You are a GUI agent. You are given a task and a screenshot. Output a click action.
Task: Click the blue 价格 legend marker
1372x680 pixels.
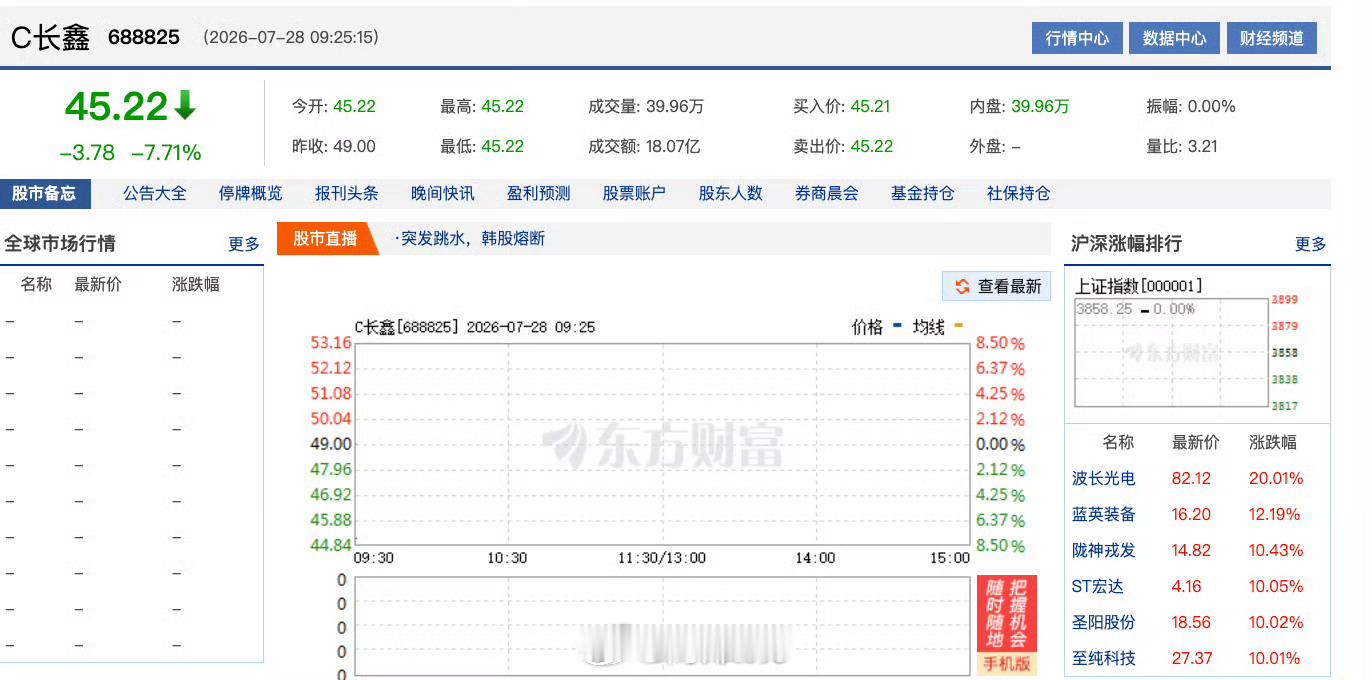[897, 326]
